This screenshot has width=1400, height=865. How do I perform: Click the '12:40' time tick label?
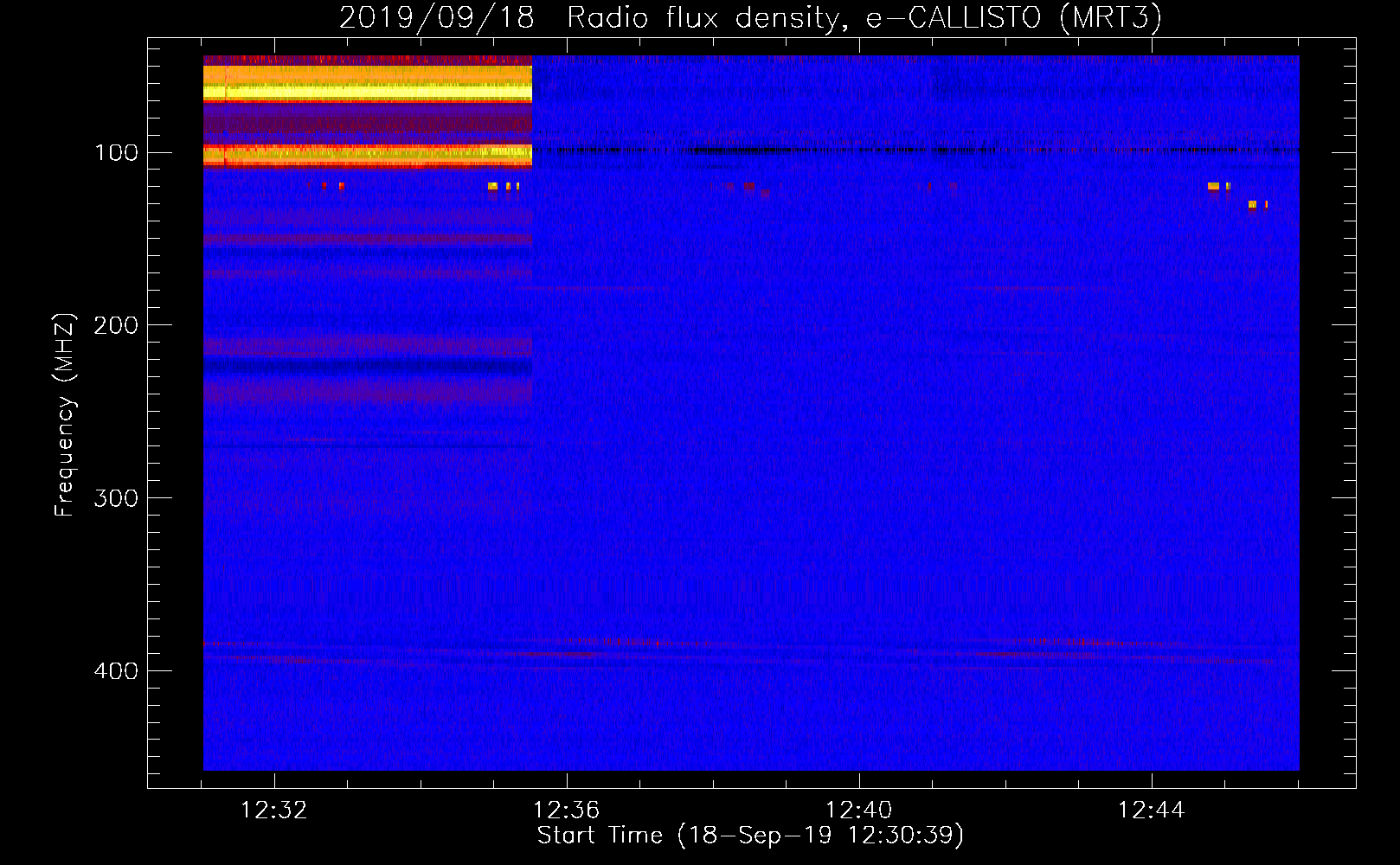[x=859, y=810]
